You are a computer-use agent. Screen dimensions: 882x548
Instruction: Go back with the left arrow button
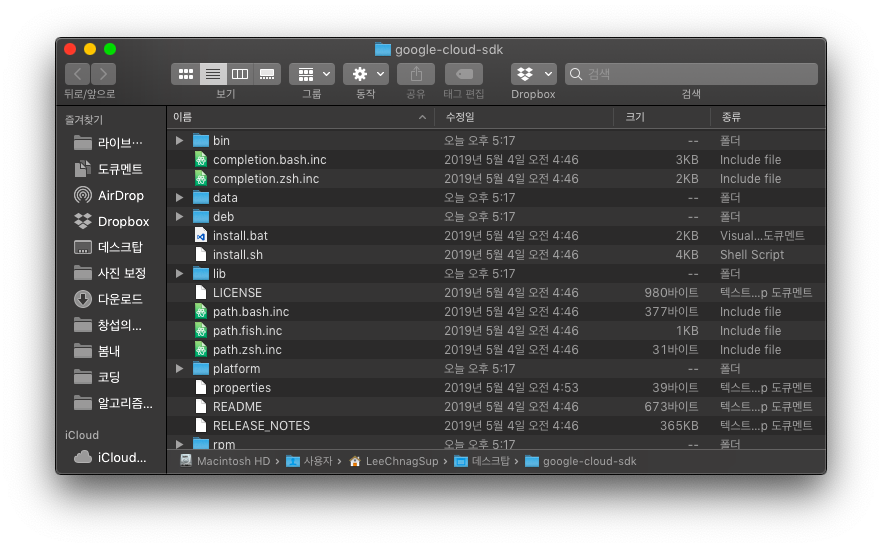(x=78, y=74)
